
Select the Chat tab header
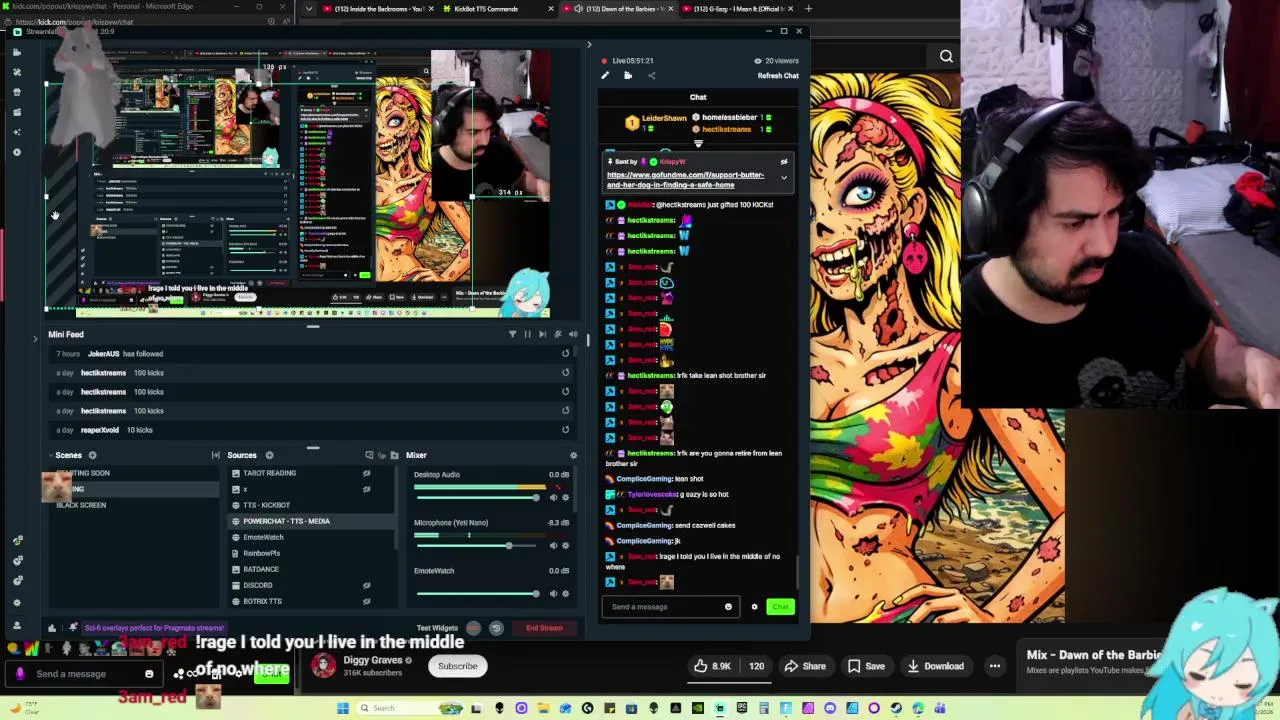[698, 97]
